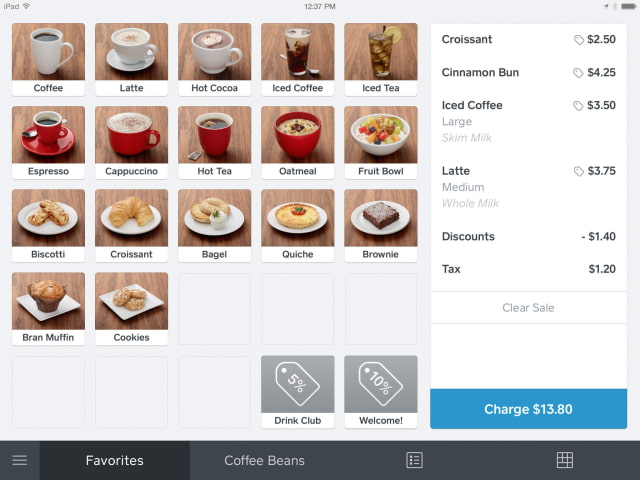Select the Favorites tab
The width and height of the screenshot is (640, 480).
click(x=115, y=460)
